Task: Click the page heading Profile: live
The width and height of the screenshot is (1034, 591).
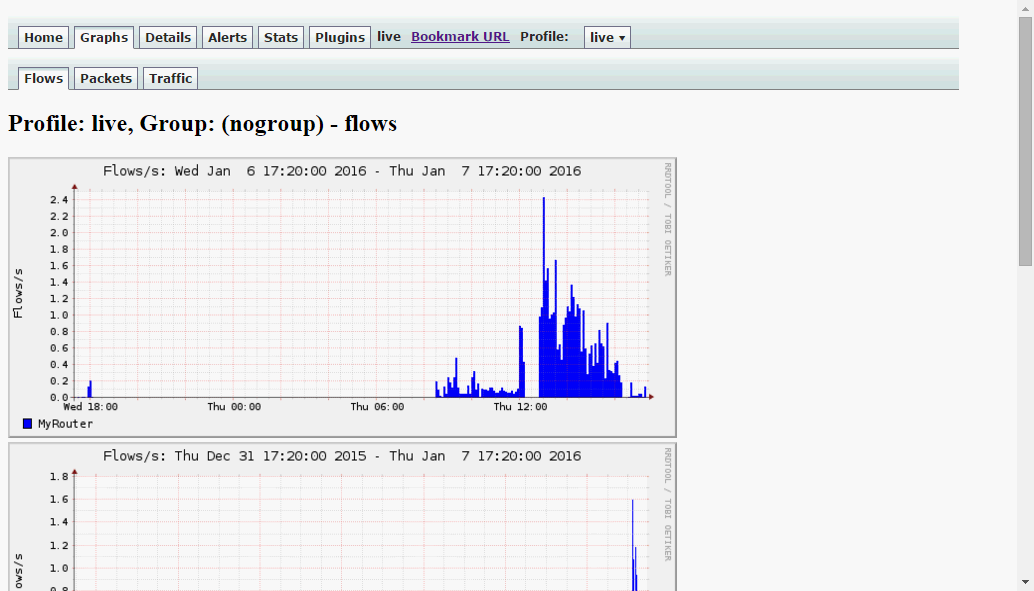Action: [x=202, y=123]
